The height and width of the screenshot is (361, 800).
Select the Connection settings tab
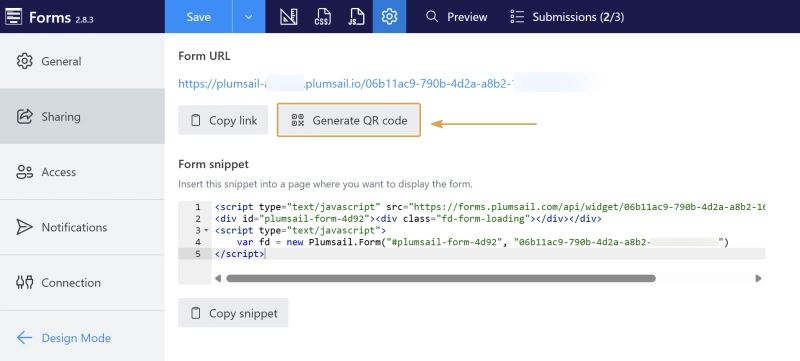click(82, 282)
